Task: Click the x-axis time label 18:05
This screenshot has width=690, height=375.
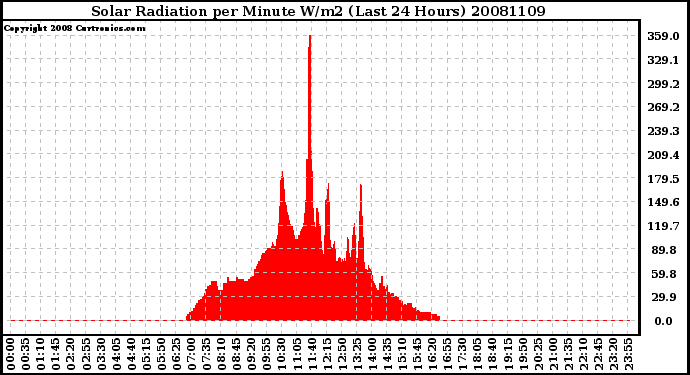Action: pyautogui.click(x=478, y=354)
